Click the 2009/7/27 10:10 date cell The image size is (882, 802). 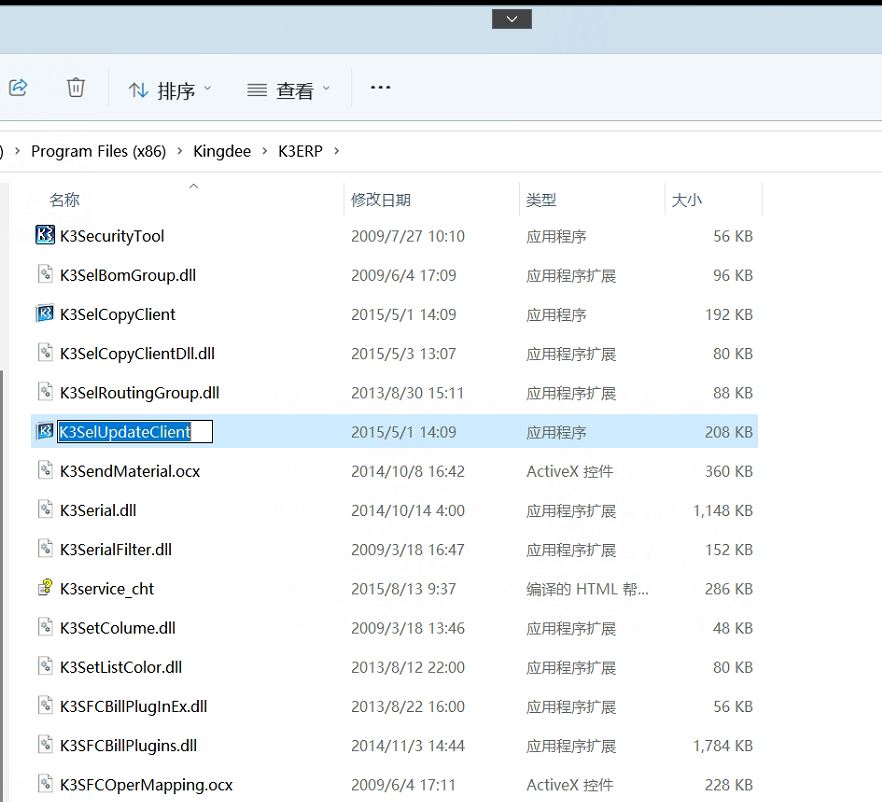[408, 236]
